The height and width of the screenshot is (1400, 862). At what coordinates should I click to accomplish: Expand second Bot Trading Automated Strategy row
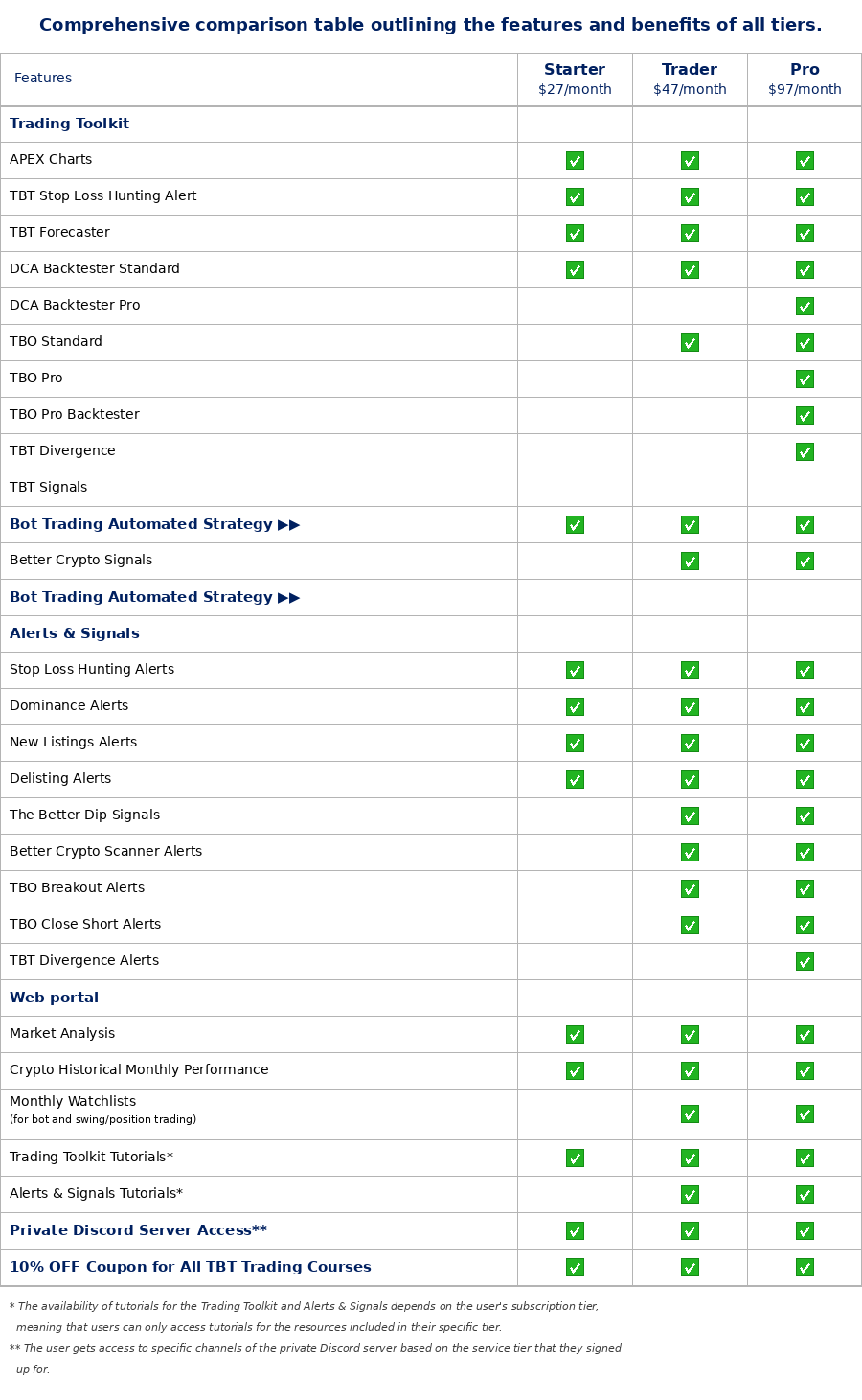tap(155, 597)
